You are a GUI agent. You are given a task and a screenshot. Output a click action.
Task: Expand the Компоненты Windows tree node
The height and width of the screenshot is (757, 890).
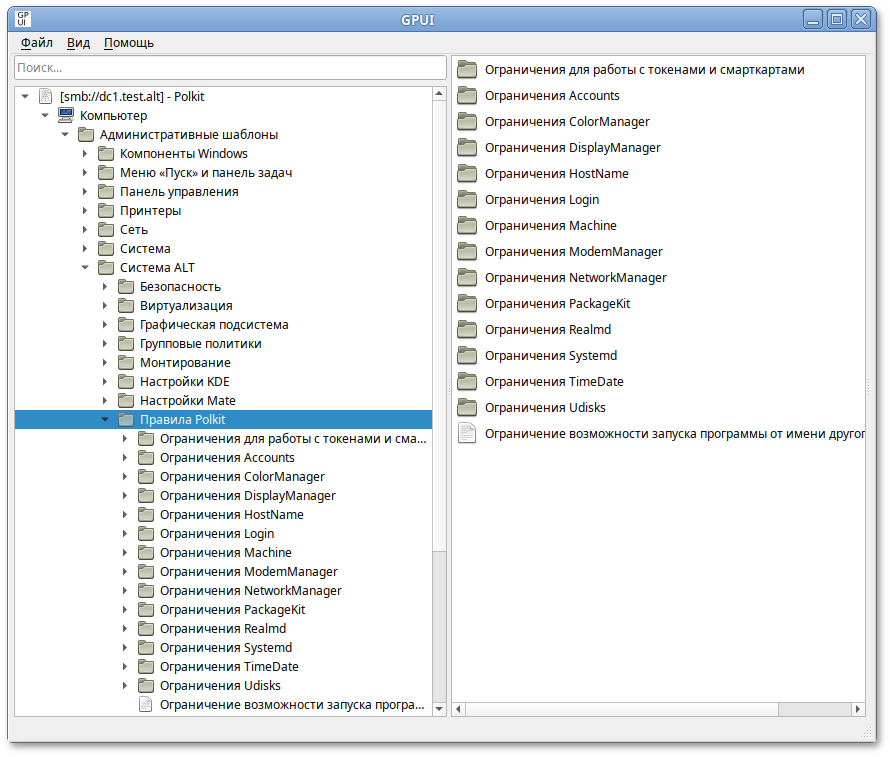coord(85,154)
